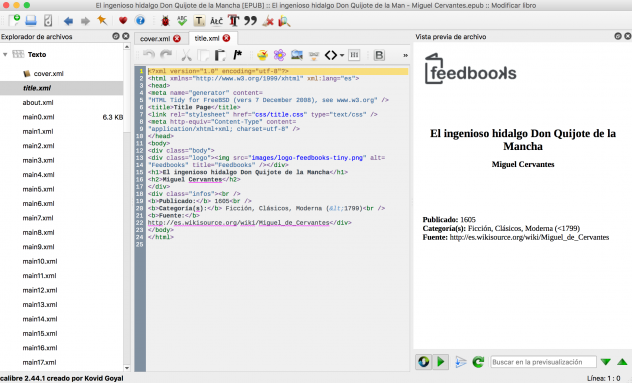Close the Explorador de archivos panel
Image resolution: width=632 pixels, height=383 pixels.
click(126, 36)
